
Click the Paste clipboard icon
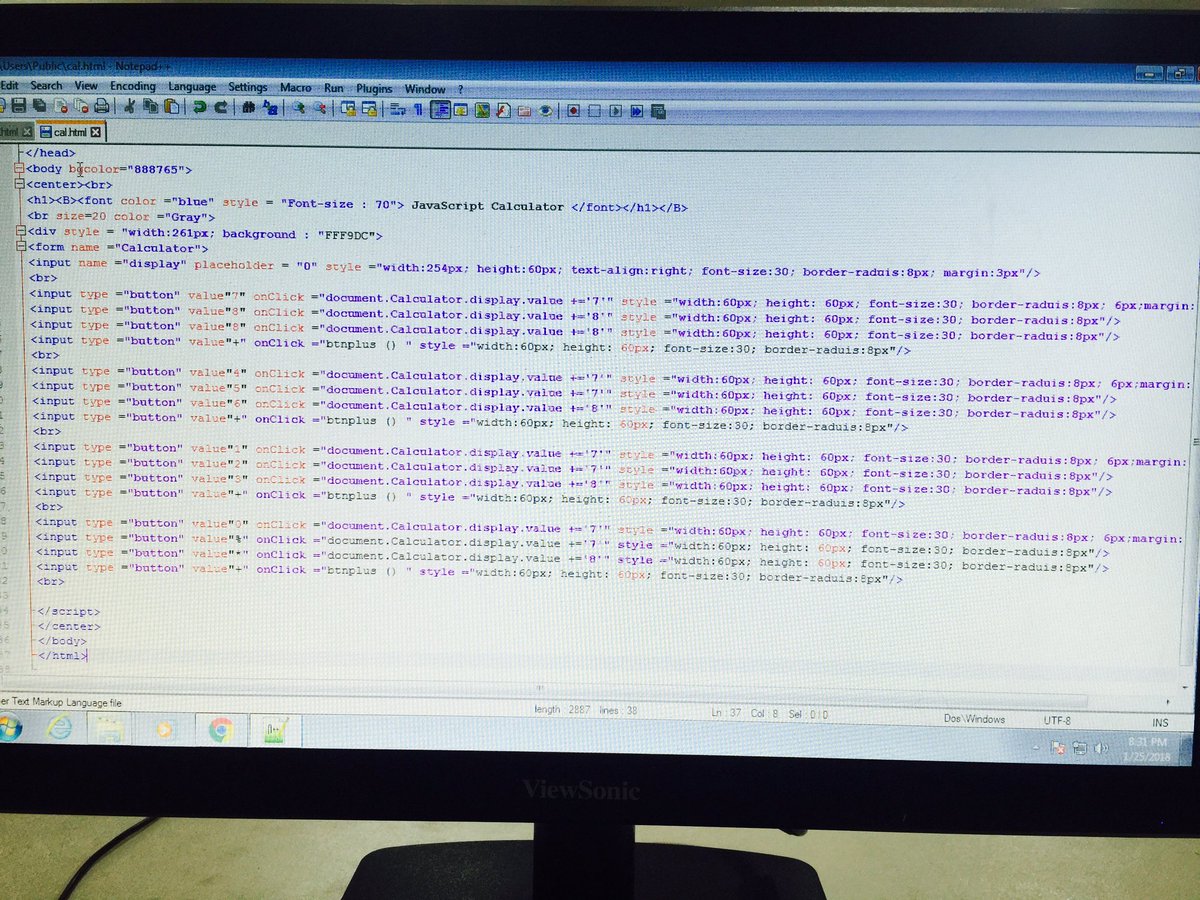point(171,106)
